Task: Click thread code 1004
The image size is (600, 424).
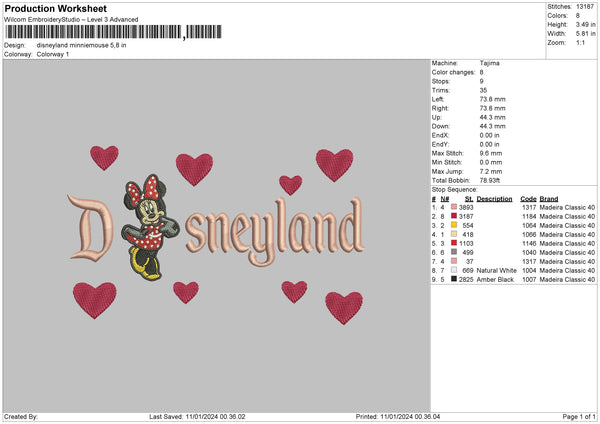Action: pos(529,271)
